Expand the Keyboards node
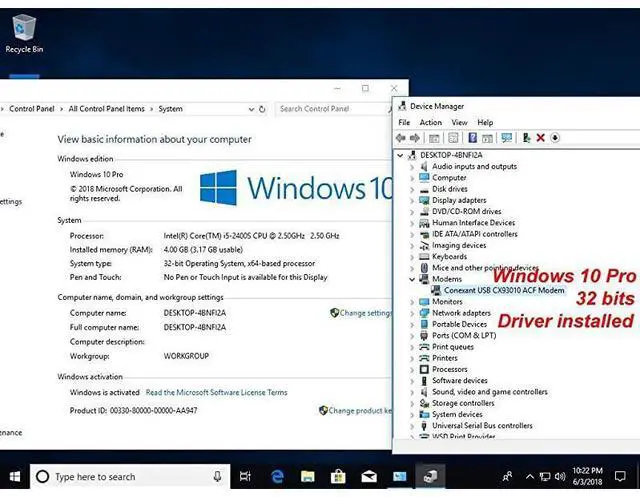Image resolution: width=640 pixels, height=497 pixels. point(412,257)
